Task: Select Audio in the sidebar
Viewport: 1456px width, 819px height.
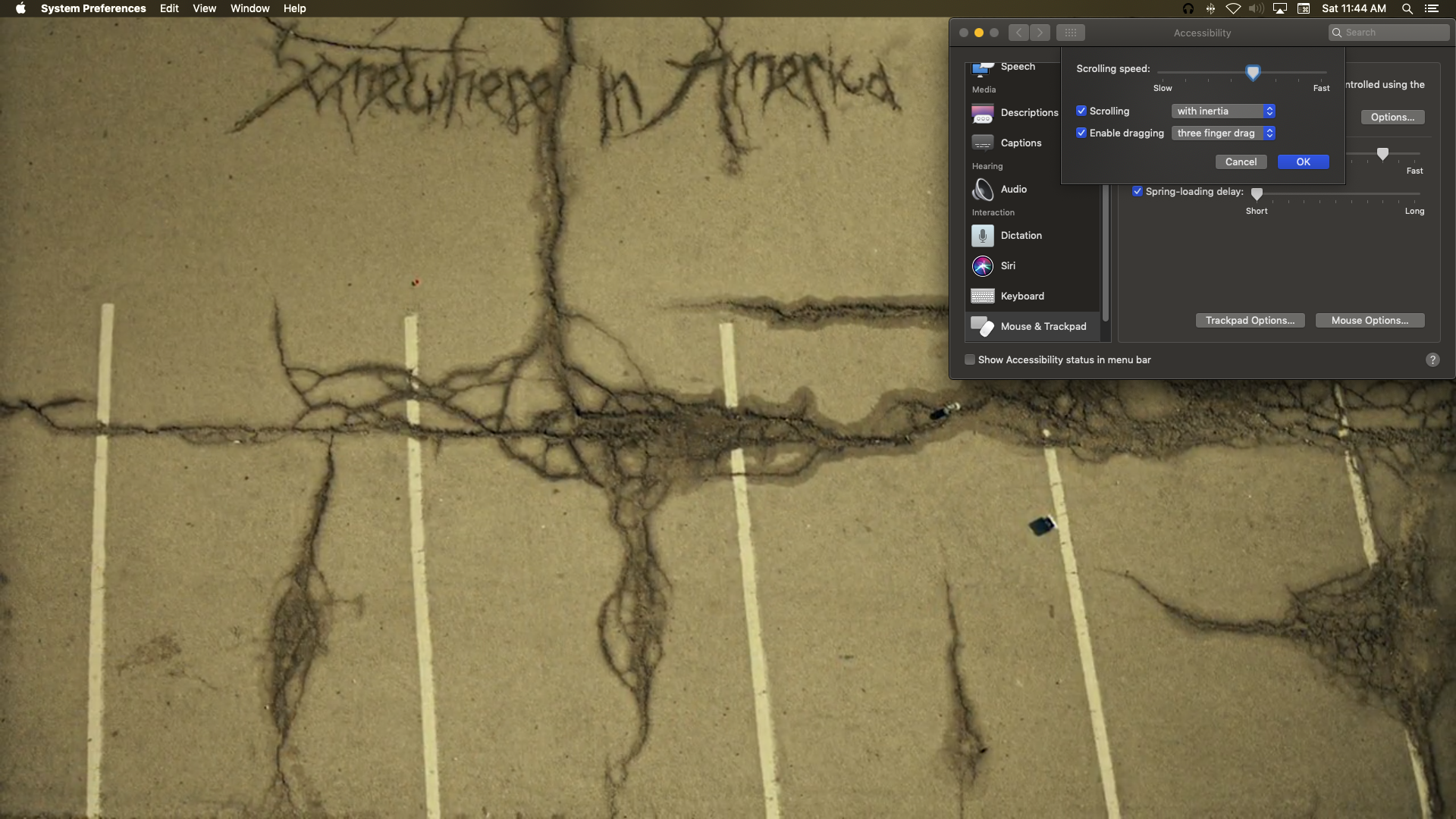Action: (1032, 190)
